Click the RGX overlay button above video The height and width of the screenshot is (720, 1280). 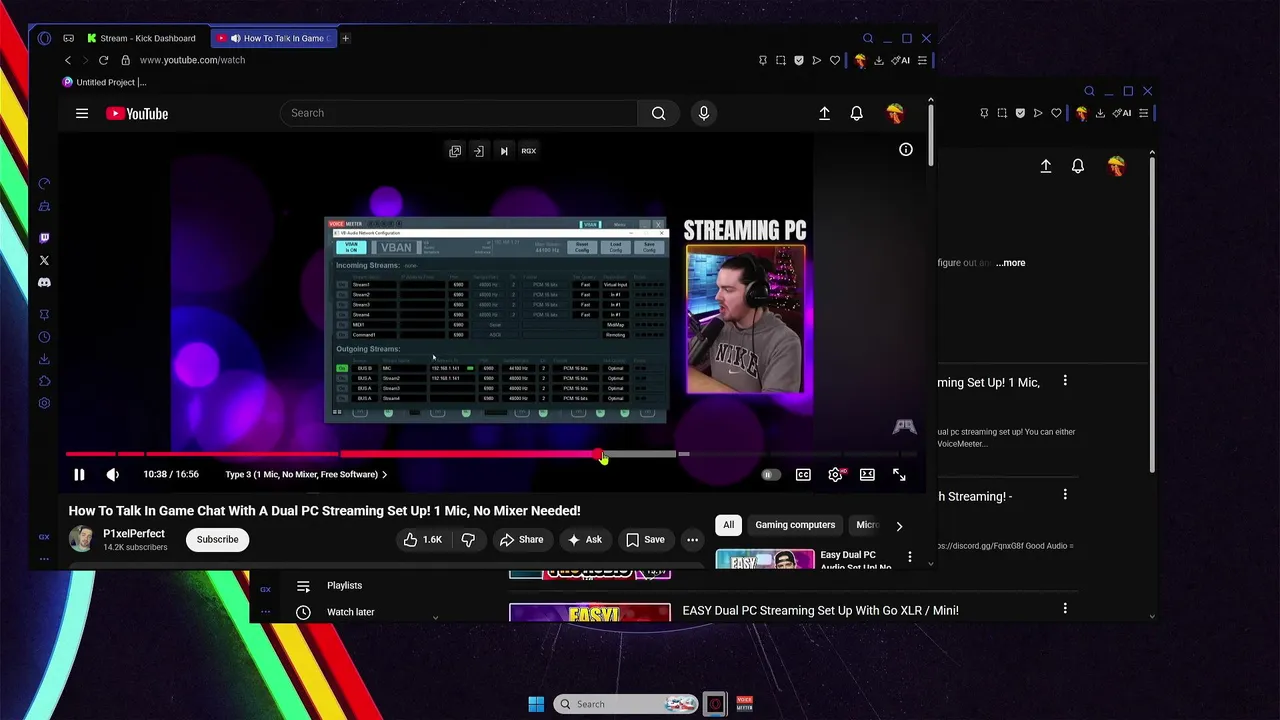coord(529,151)
